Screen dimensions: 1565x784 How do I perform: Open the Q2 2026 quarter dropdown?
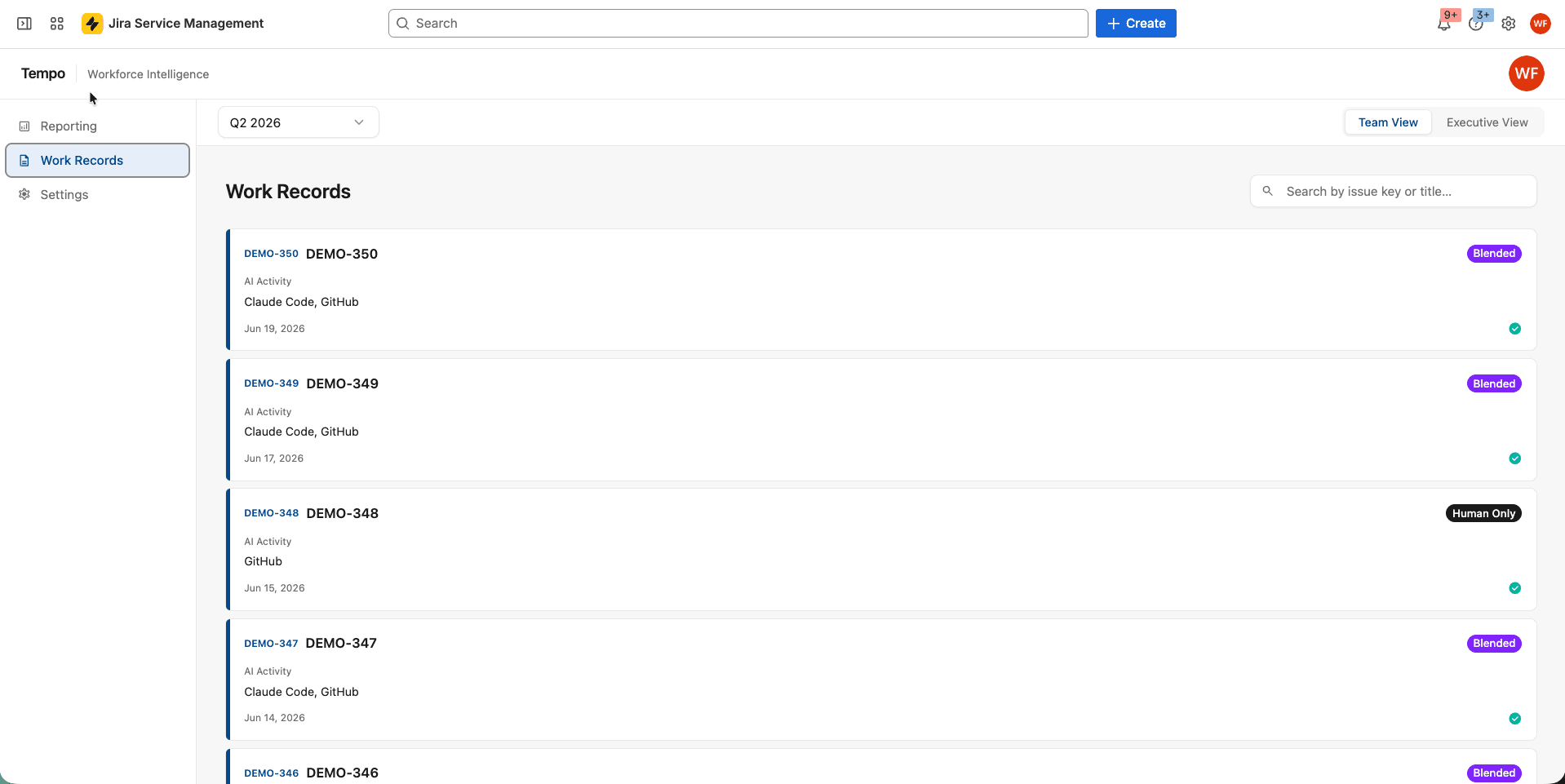click(299, 122)
